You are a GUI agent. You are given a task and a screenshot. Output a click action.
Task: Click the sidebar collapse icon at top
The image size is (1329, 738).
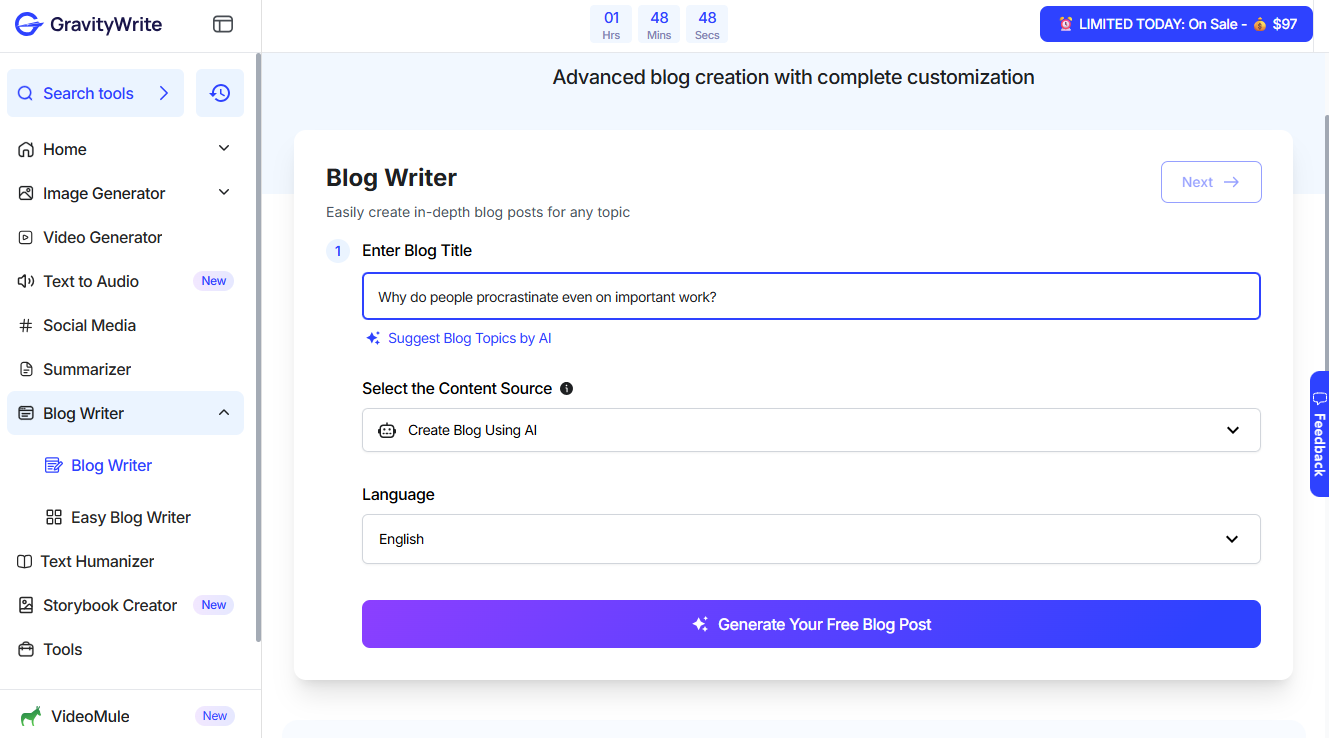pos(222,23)
